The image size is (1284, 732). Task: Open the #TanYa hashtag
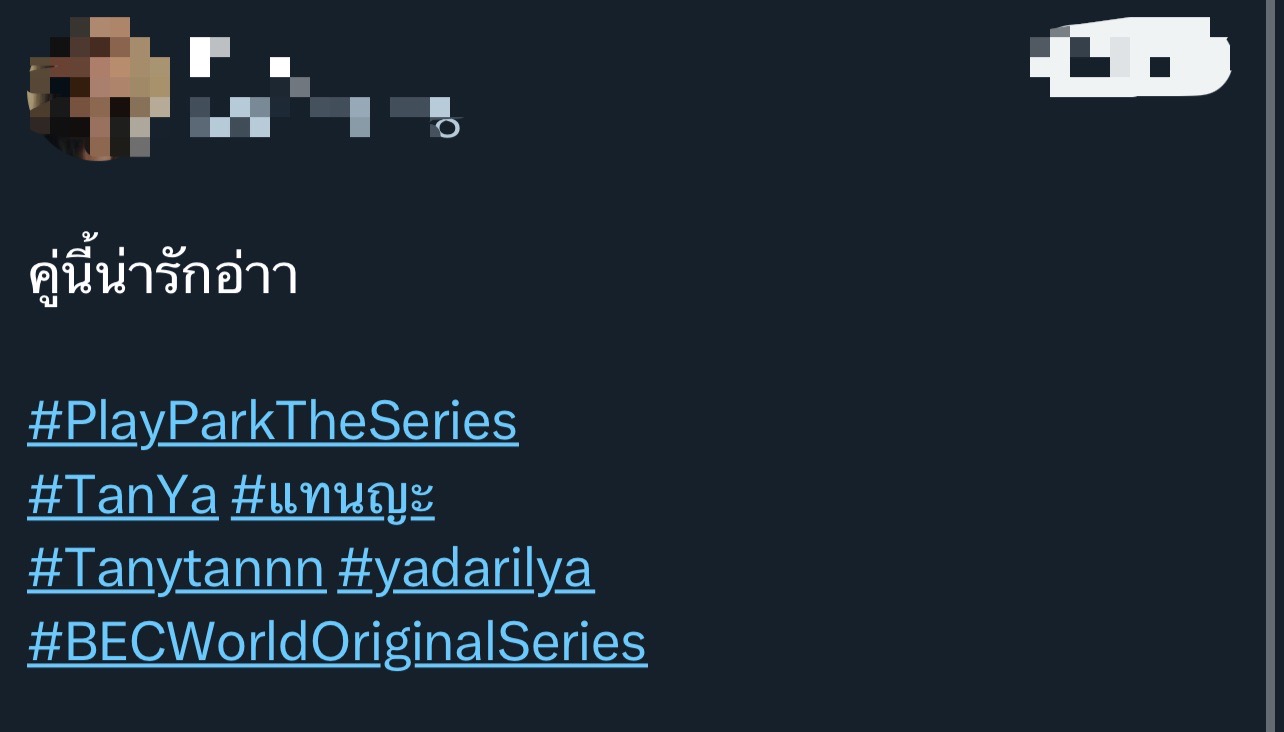click(x=122, y=497)
